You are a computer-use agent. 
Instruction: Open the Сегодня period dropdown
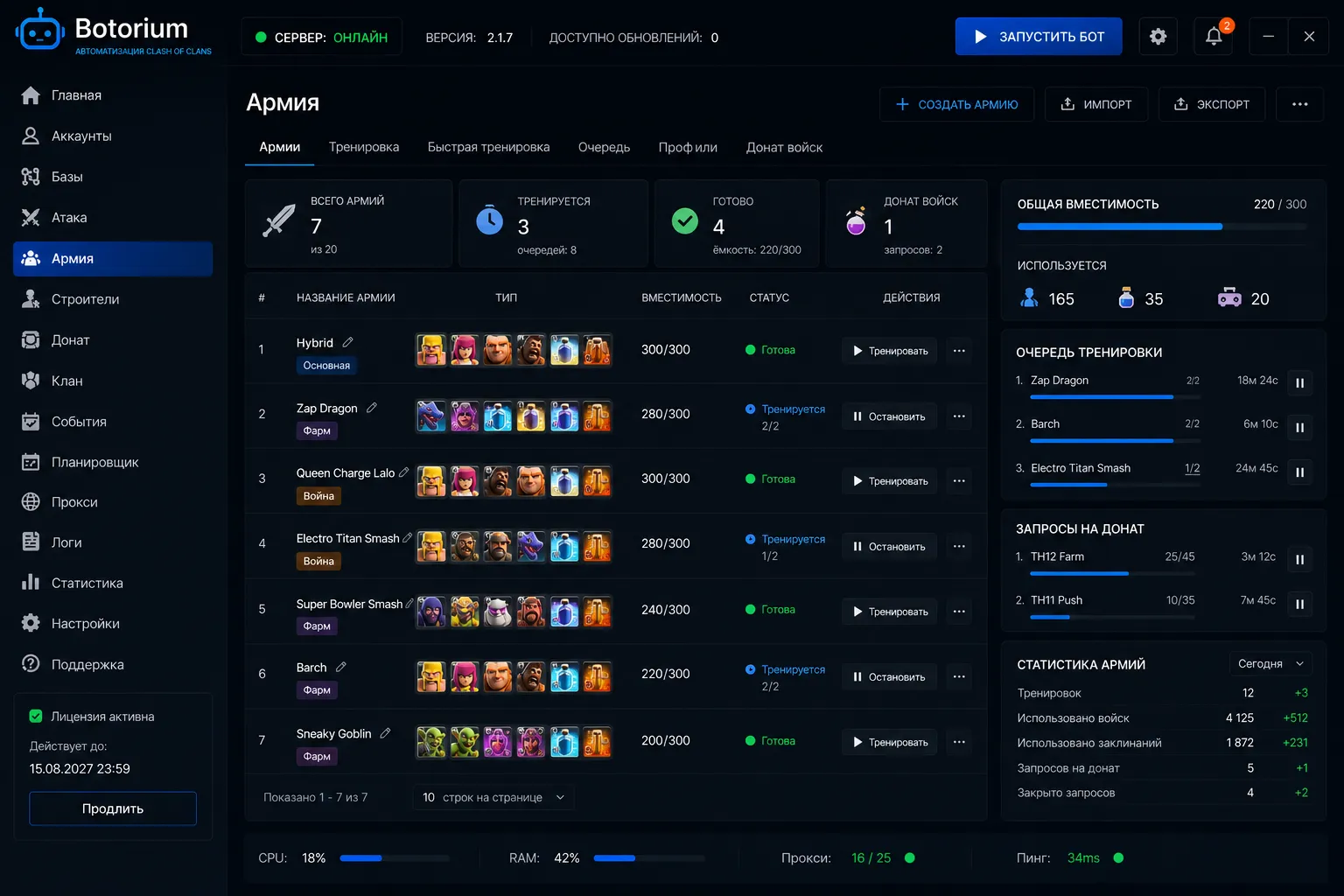pyautogui.click(x=1270, y=664)
